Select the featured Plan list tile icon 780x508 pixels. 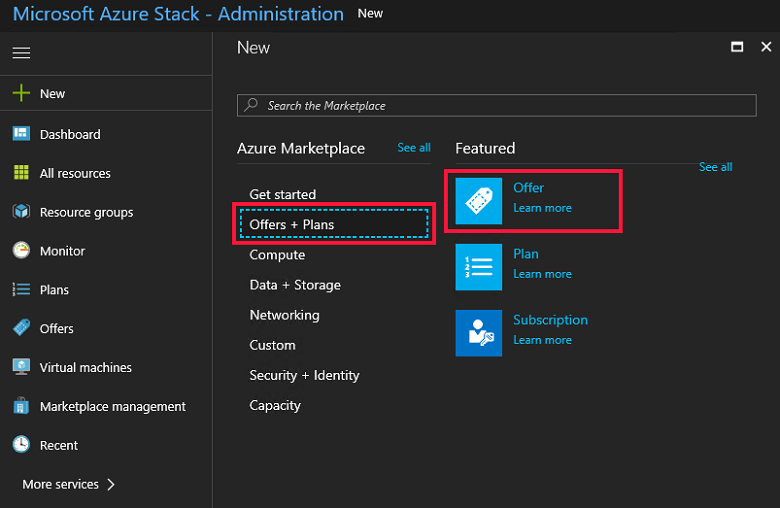tap(478, 266)
